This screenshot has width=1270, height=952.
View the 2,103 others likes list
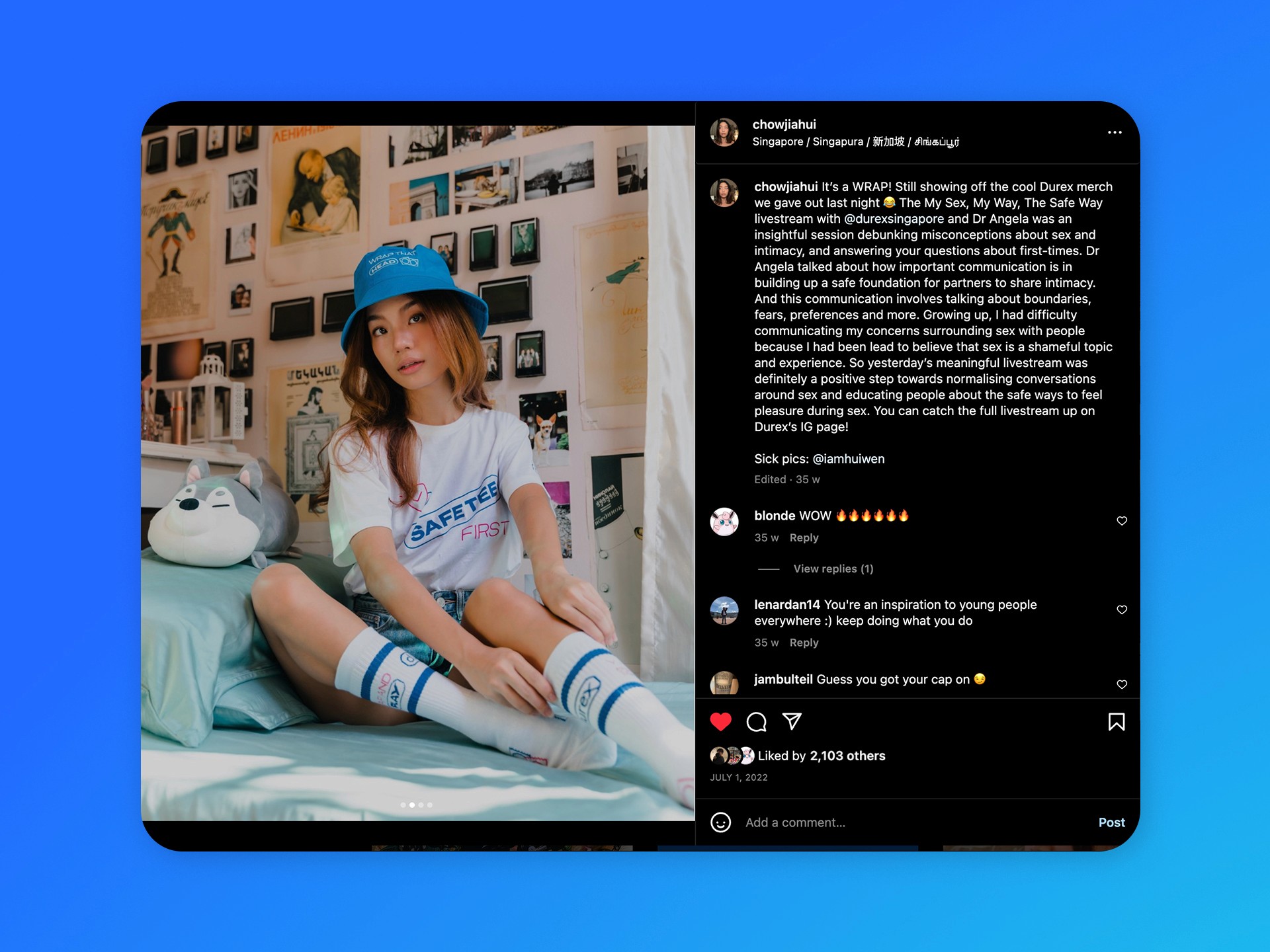click(847, 756)
